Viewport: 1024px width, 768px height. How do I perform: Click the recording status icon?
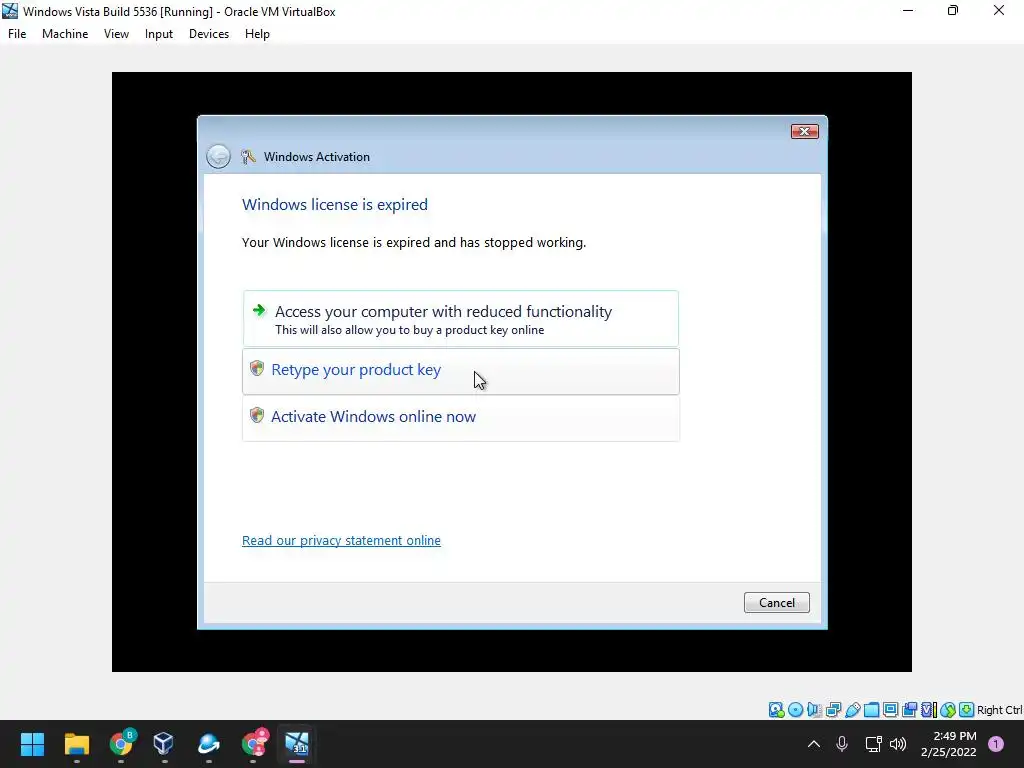(x=909, y=710)
